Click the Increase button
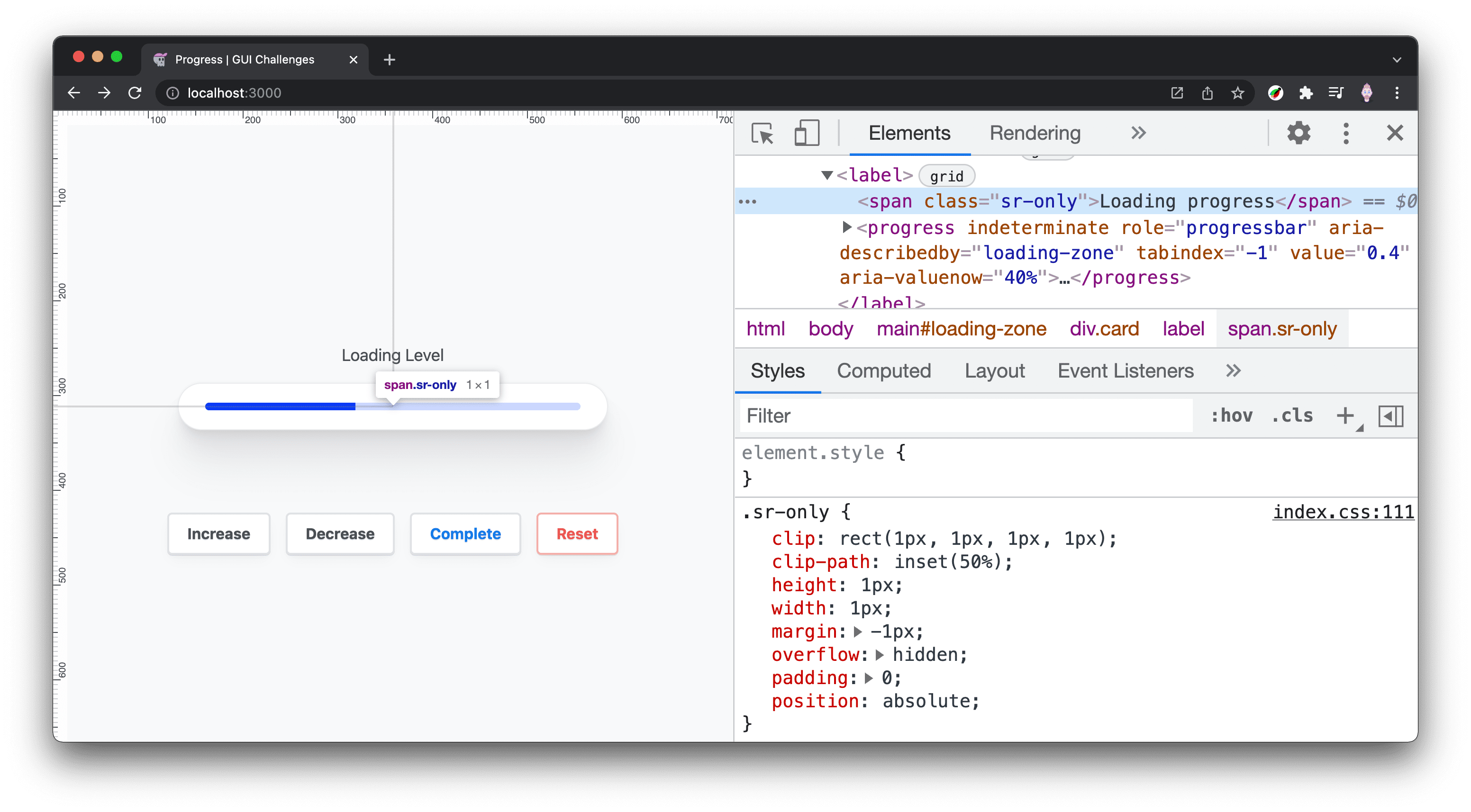Screen dimensions: 1471x812 (x=219, y=533)
